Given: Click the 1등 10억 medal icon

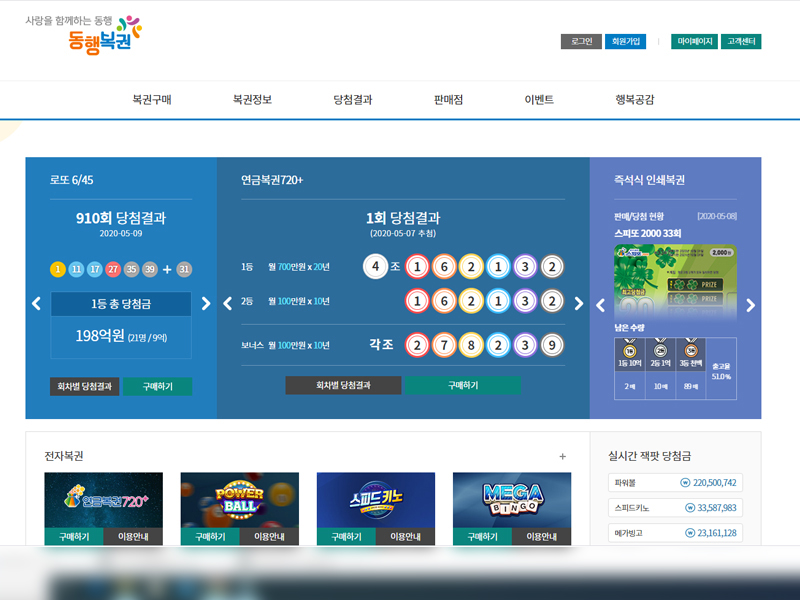Looking at the screenshot, I should coord(630,349).
